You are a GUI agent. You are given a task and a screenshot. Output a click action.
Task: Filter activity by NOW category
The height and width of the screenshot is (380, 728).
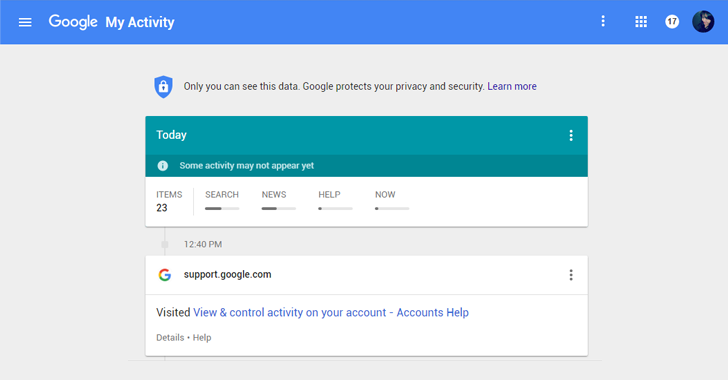[x=385, y=195]
